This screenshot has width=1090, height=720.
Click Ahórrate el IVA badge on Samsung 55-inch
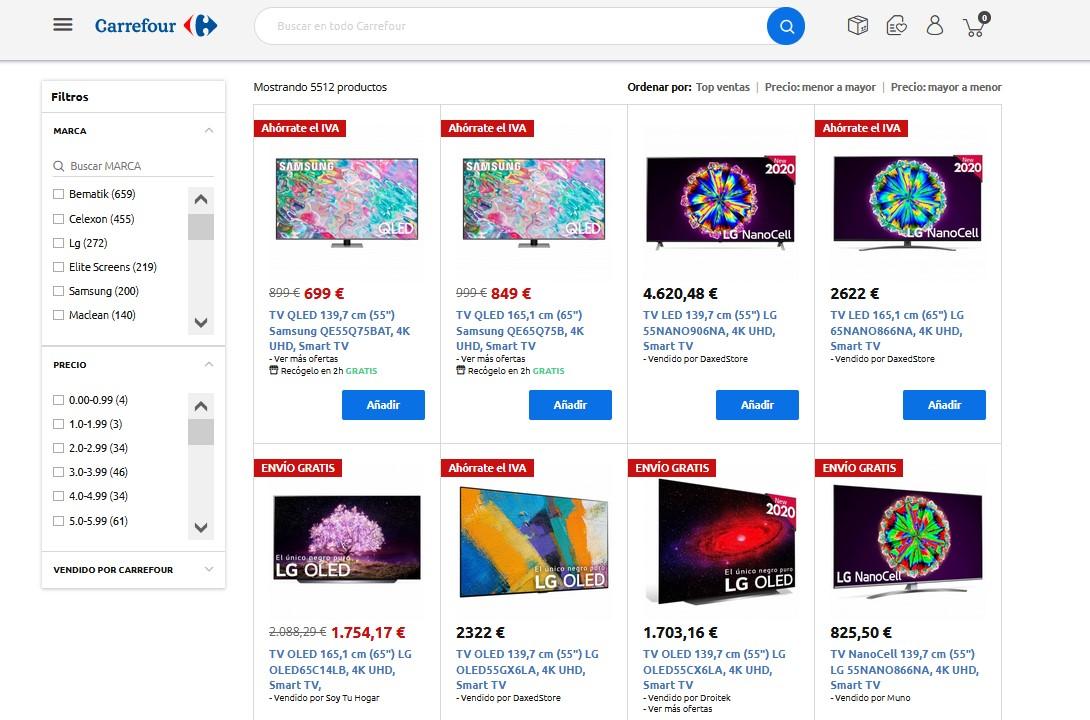click(300, 128)
